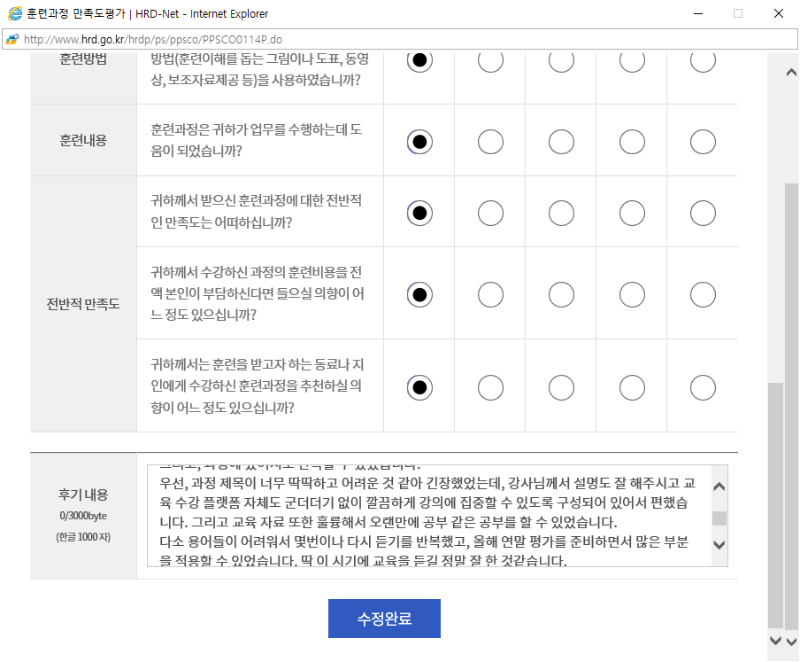
Task: Click the review textarea scroll-up arrow
Action: (719, 487)
